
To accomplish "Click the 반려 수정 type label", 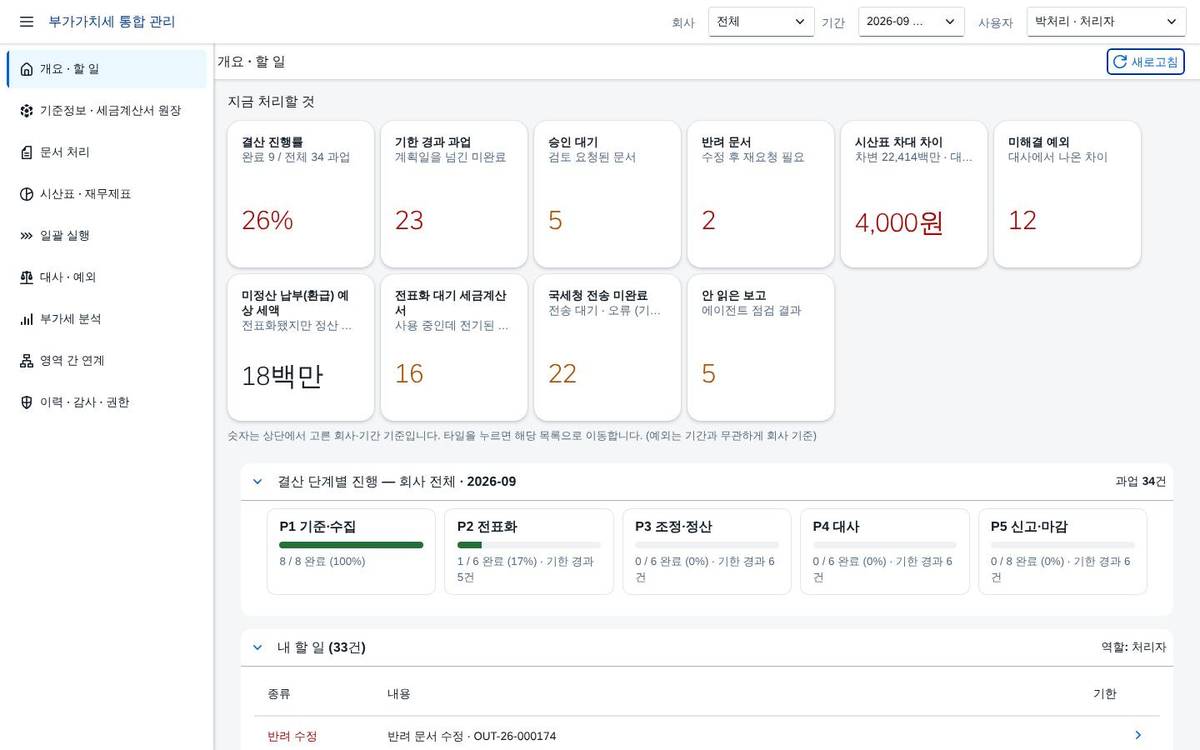I will pos(292,736).
